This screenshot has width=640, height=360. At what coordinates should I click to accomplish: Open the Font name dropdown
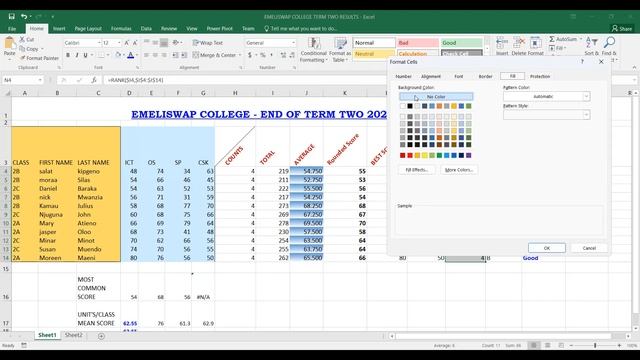tap(99, 43)
